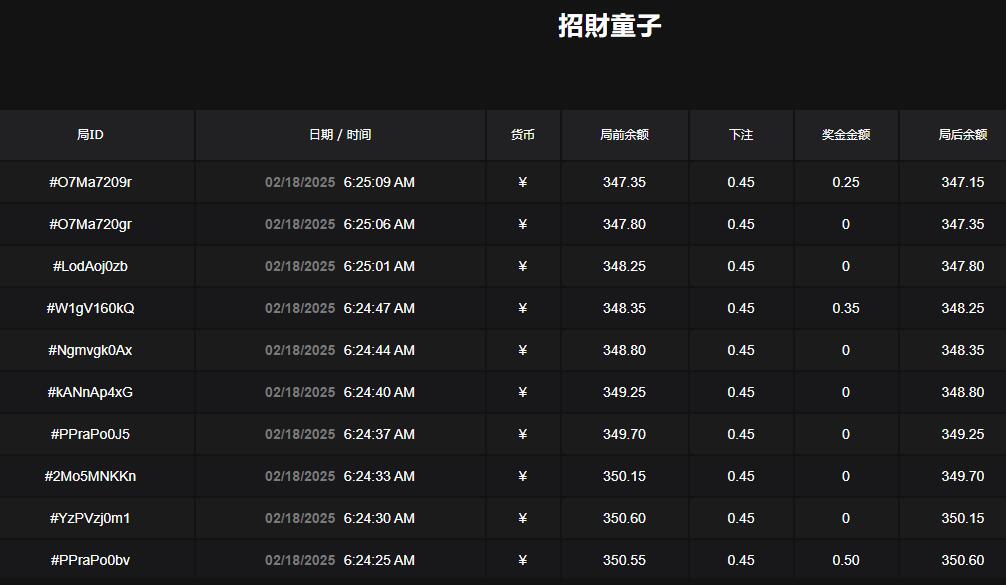View round #kANnAp4xG

[x=90, y=392]
